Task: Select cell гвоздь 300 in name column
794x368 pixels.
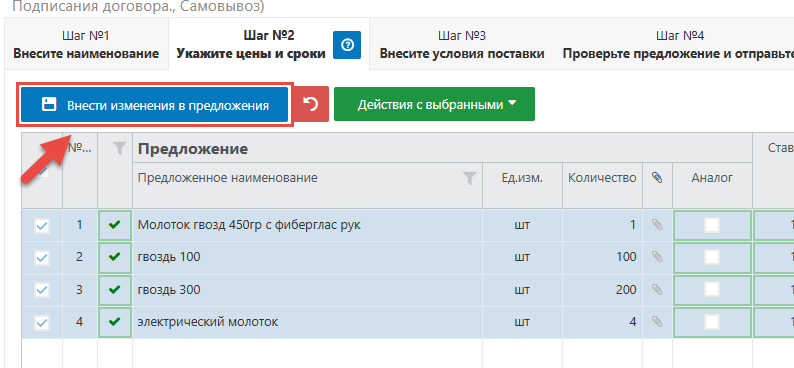Action: 307,290
